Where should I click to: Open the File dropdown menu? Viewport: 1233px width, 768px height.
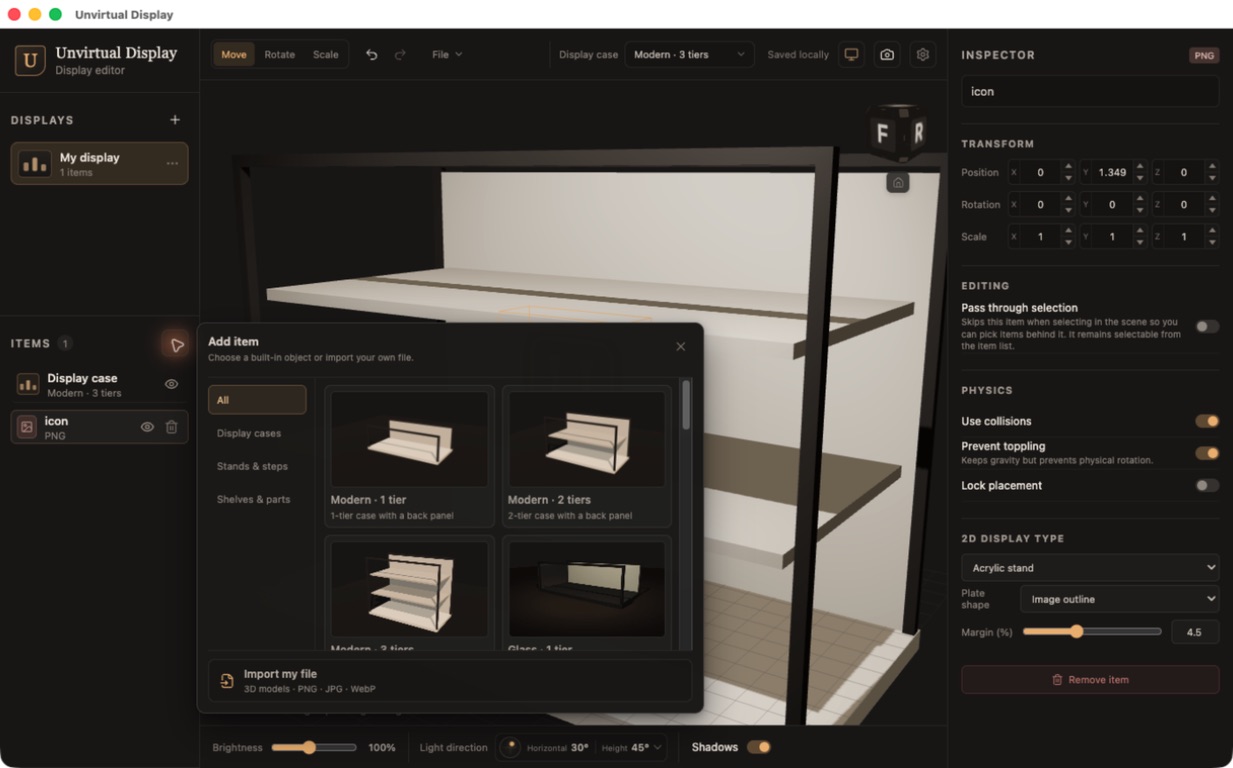click(447, 55)
